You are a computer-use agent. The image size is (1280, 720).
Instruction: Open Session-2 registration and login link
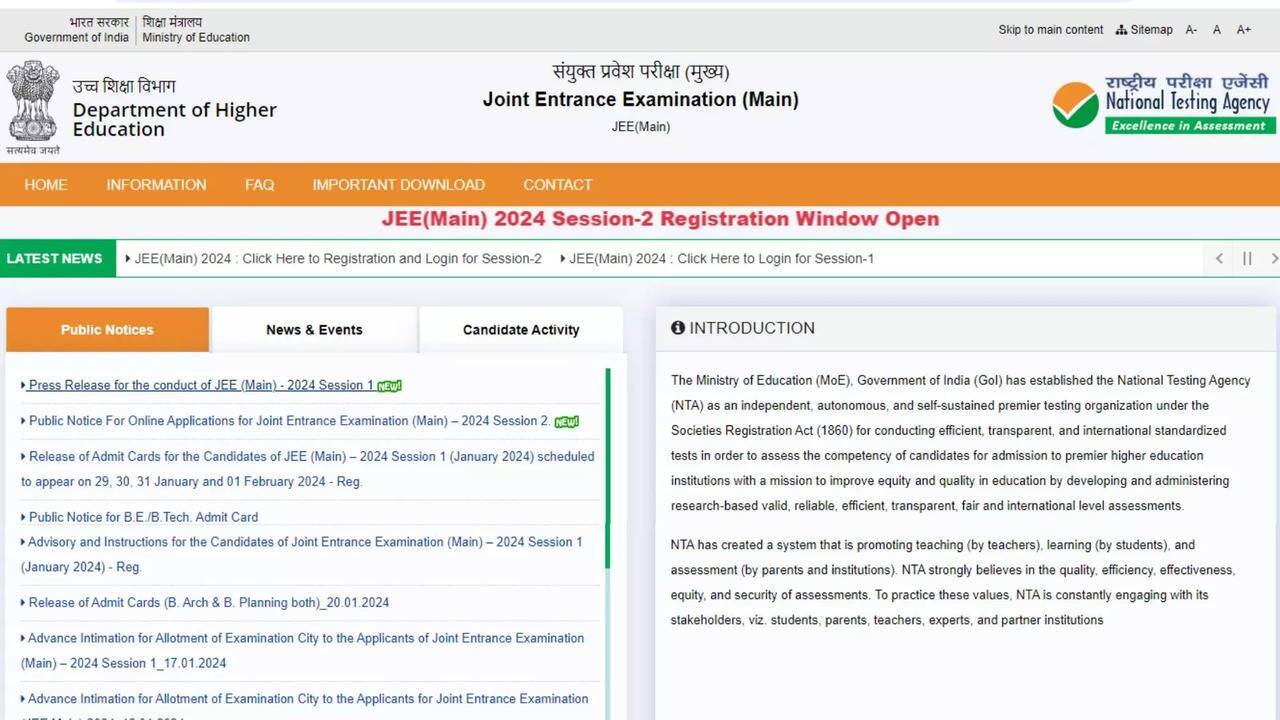(x=336, y=258)
